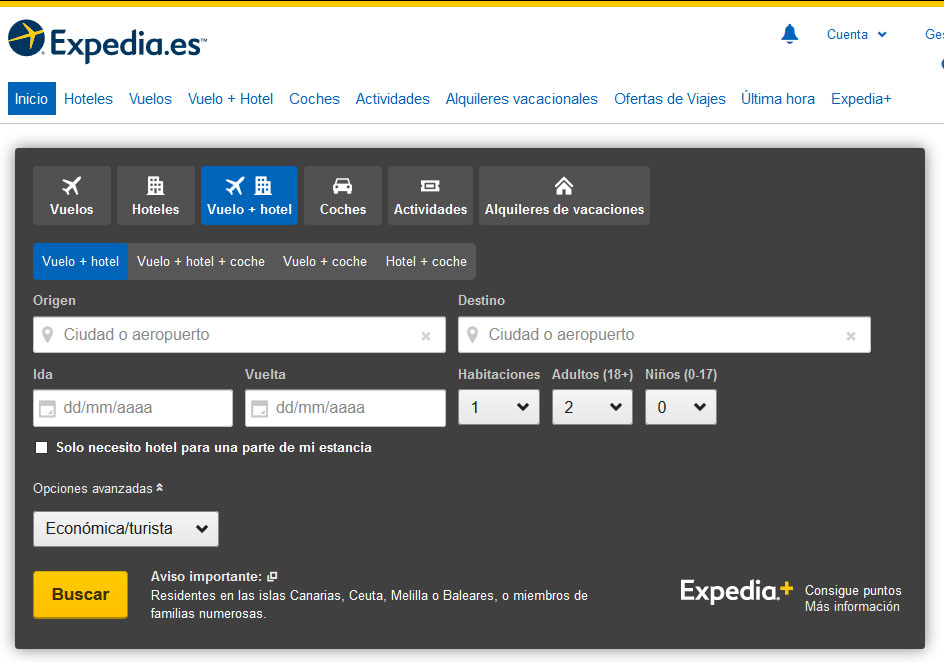944x663 pixels.
Task: Select the Actividades ticket tab icon
Action: coord(430,186)
